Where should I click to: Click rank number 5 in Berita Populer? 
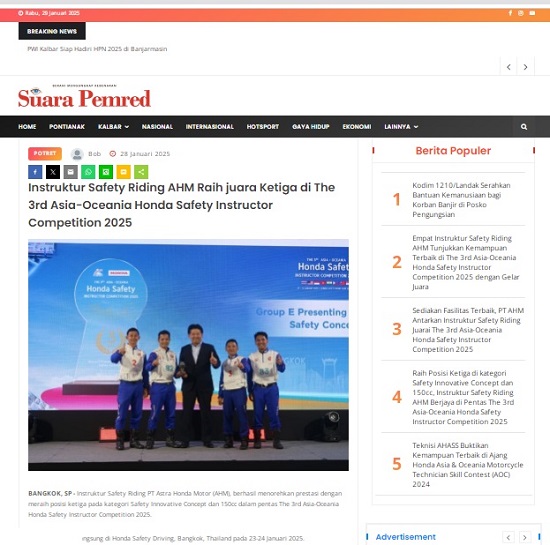coord(397,464)
